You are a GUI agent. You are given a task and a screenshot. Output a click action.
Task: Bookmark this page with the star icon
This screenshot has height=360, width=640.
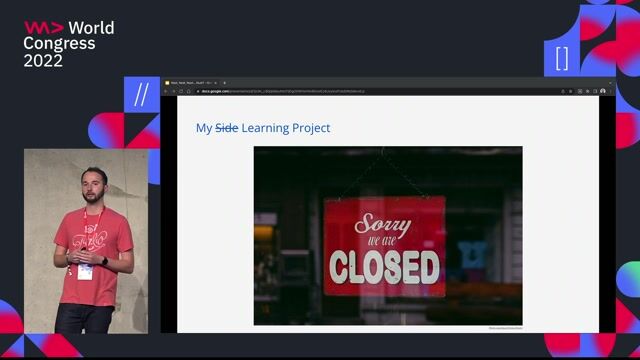coord(571,91)
